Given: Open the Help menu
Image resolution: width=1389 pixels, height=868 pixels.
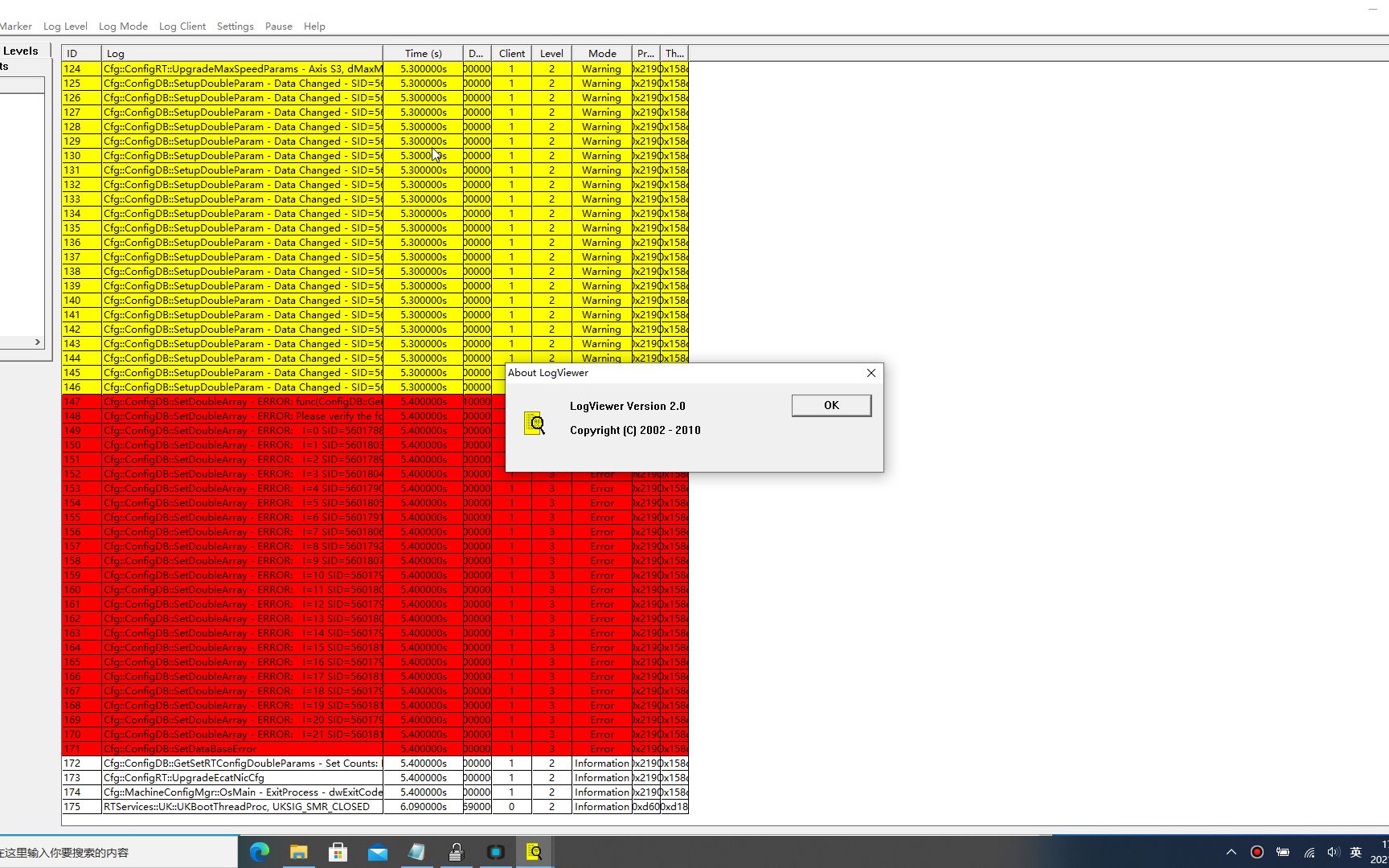Looking at the screenshot, I should 314,27.
